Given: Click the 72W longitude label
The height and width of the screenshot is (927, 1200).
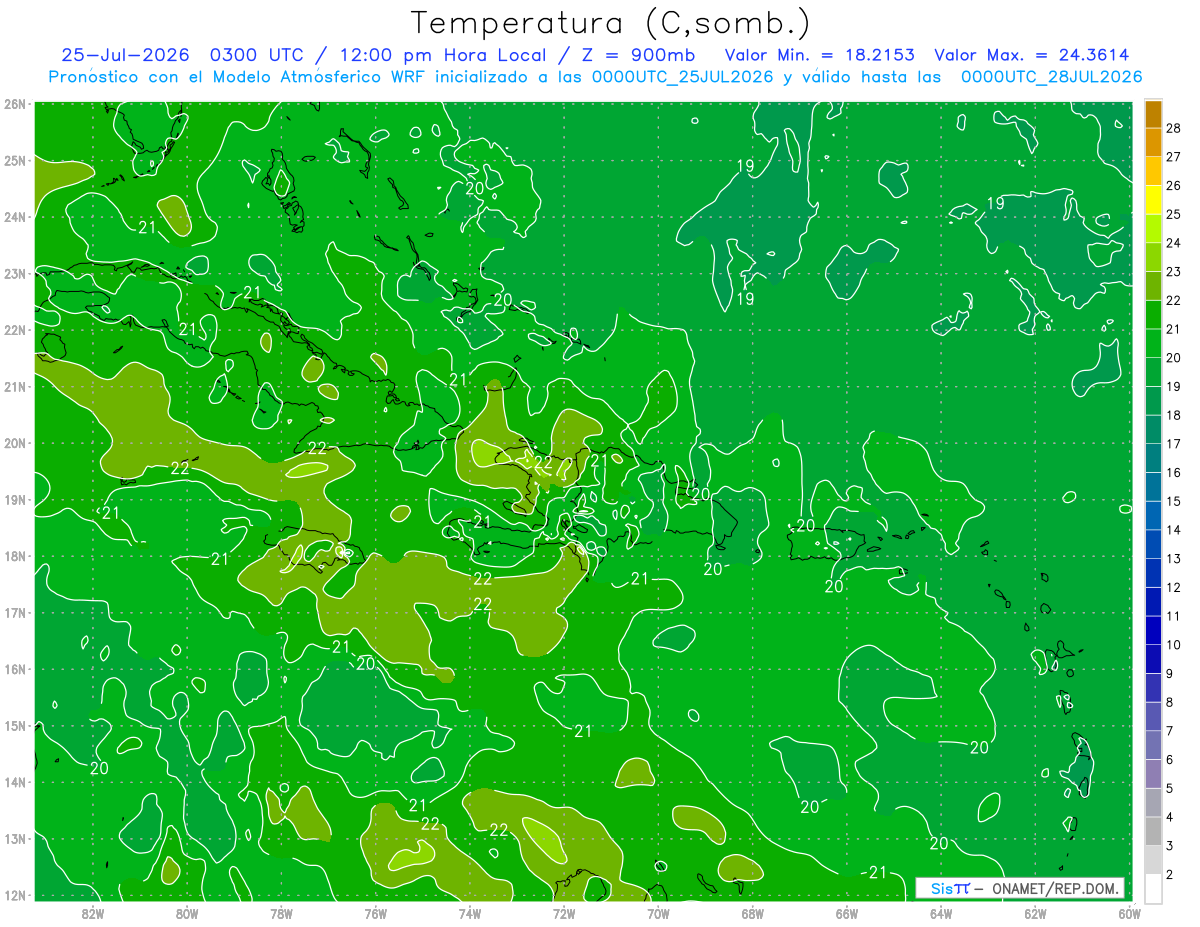Looking at the screenshot, I should (564, 913).
